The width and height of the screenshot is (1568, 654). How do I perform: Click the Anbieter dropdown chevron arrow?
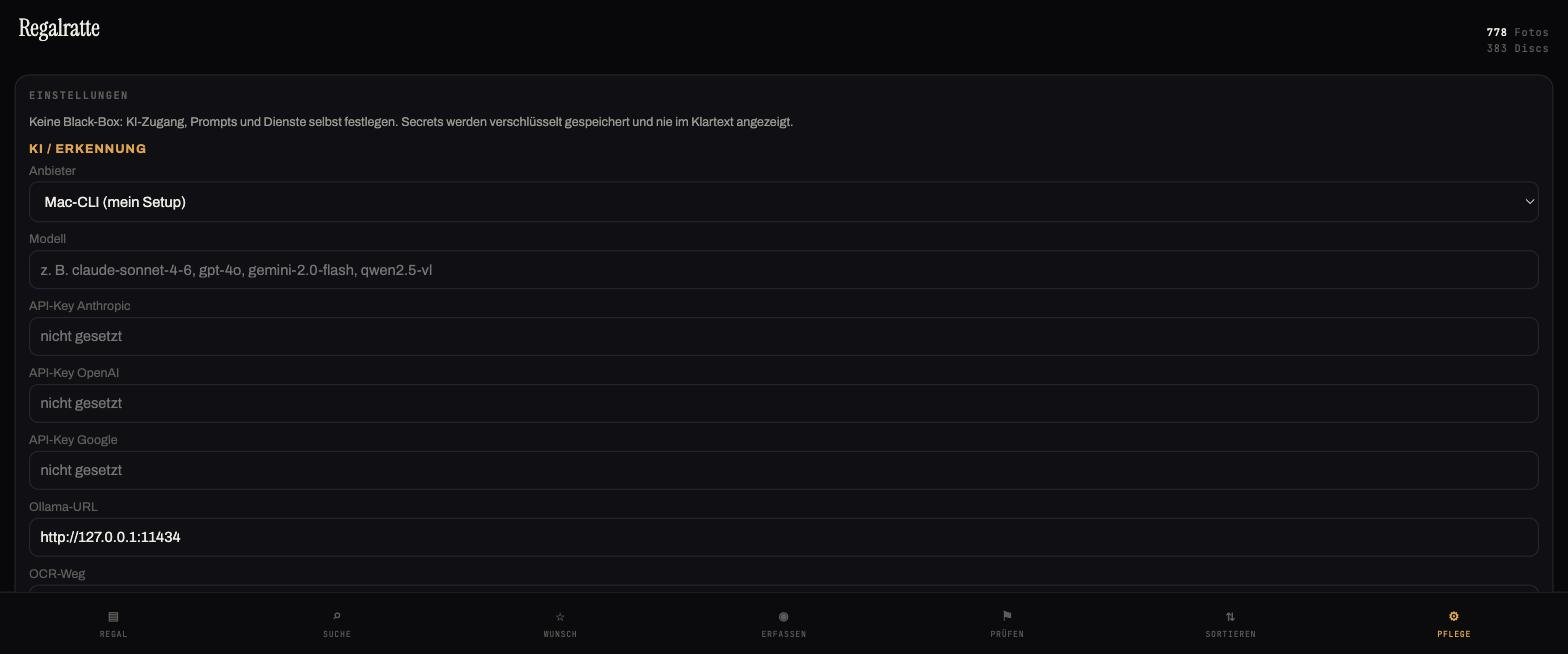pos(1529,202)
